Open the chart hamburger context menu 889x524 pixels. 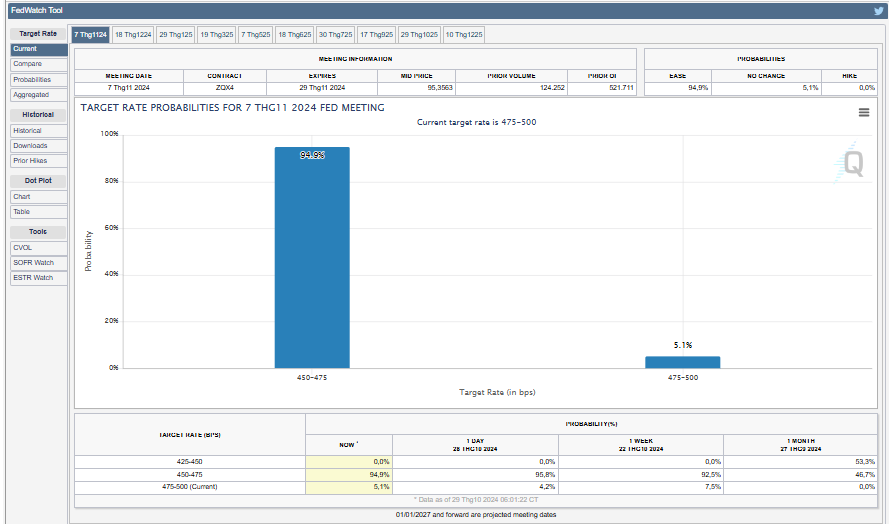coord(864,113)
